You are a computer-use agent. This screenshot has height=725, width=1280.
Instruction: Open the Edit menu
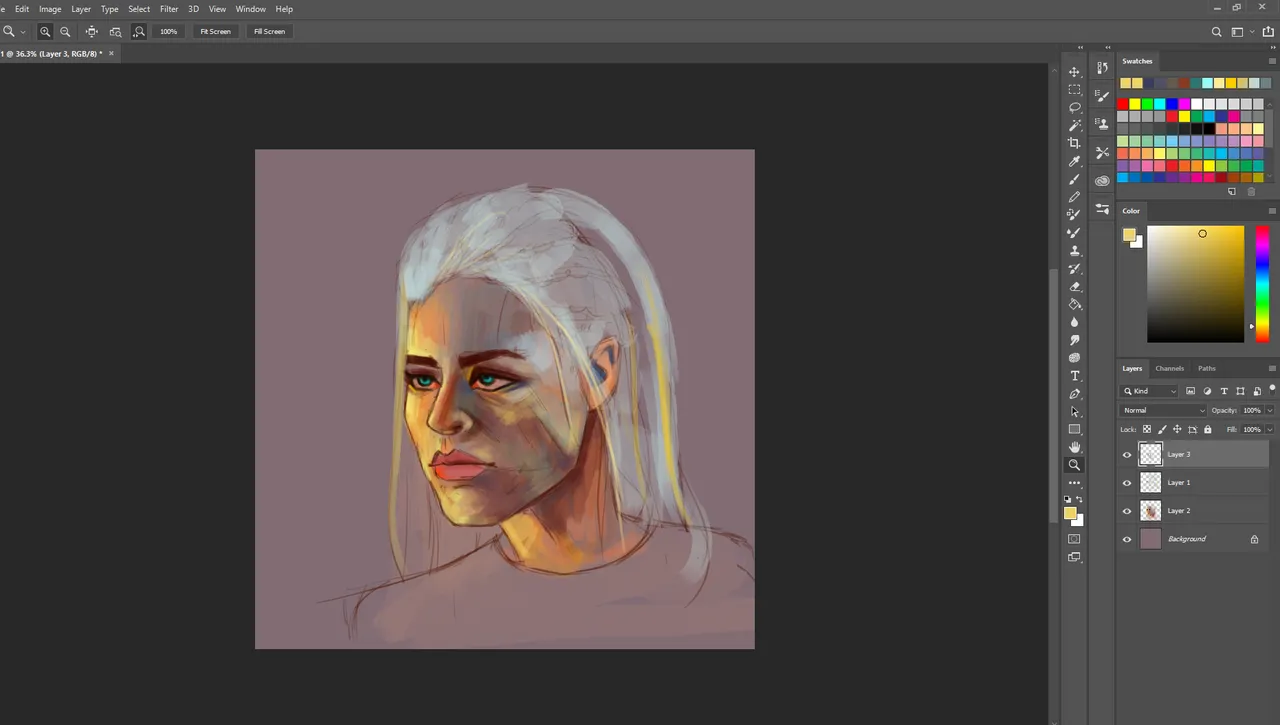pos(22,9)
